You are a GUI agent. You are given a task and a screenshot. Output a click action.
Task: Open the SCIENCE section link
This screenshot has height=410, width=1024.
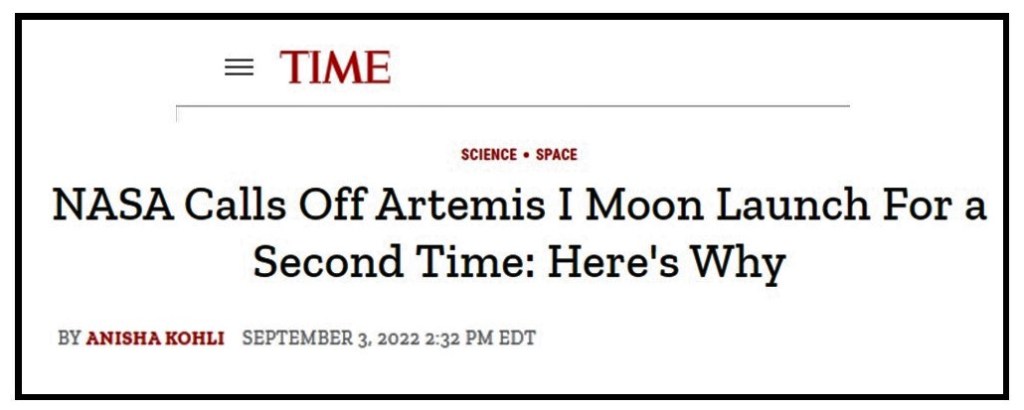pyautogui.click(x=489, y=155)
